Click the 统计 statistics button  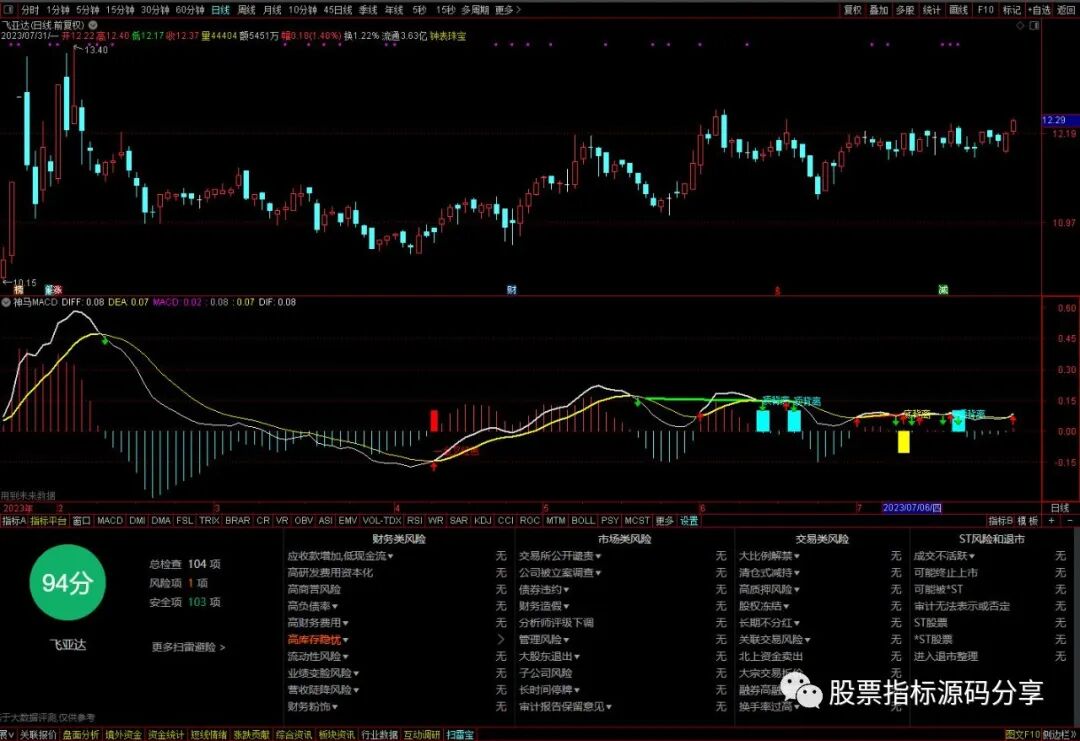click(x=932, y=10)
